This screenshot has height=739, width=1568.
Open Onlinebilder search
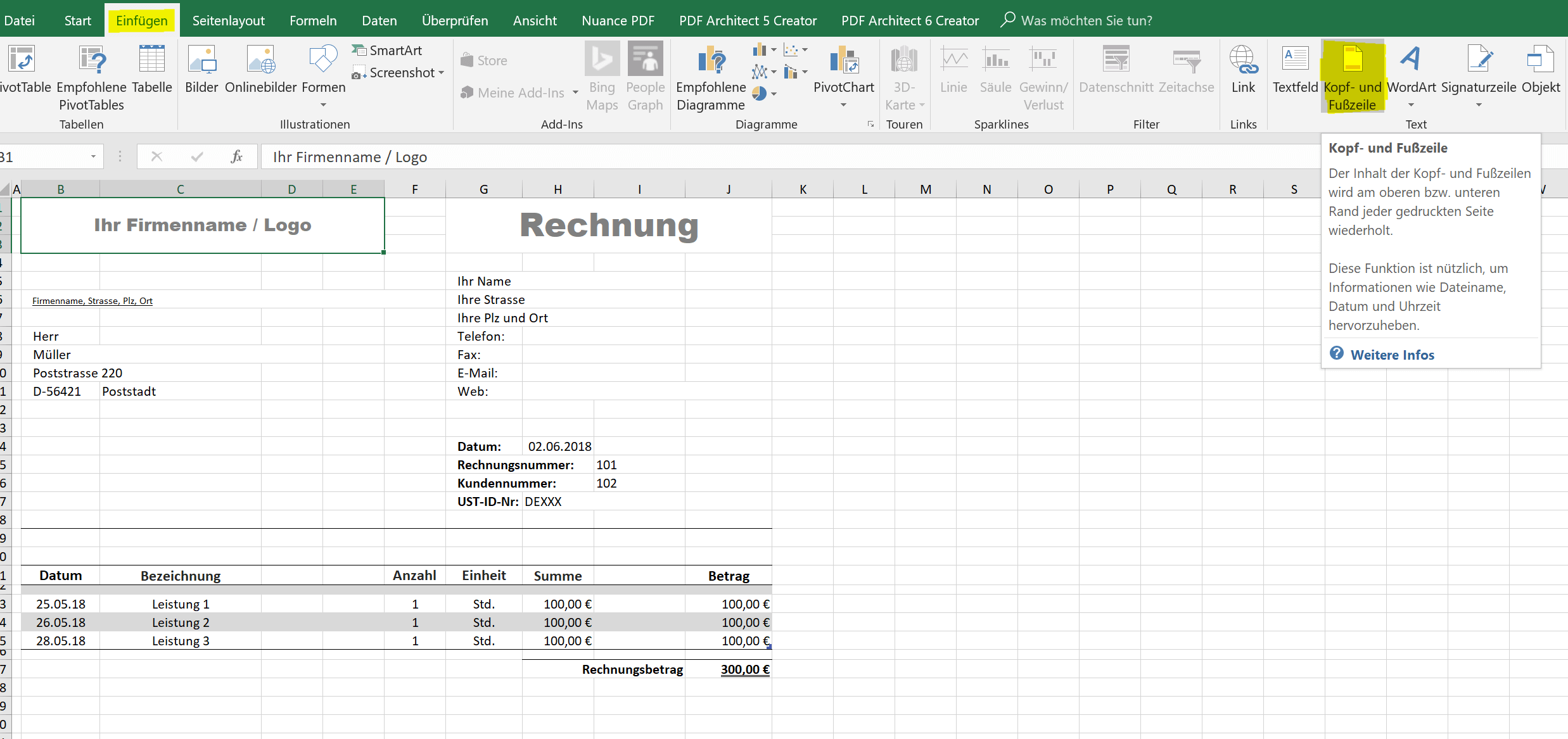[262, 70]
